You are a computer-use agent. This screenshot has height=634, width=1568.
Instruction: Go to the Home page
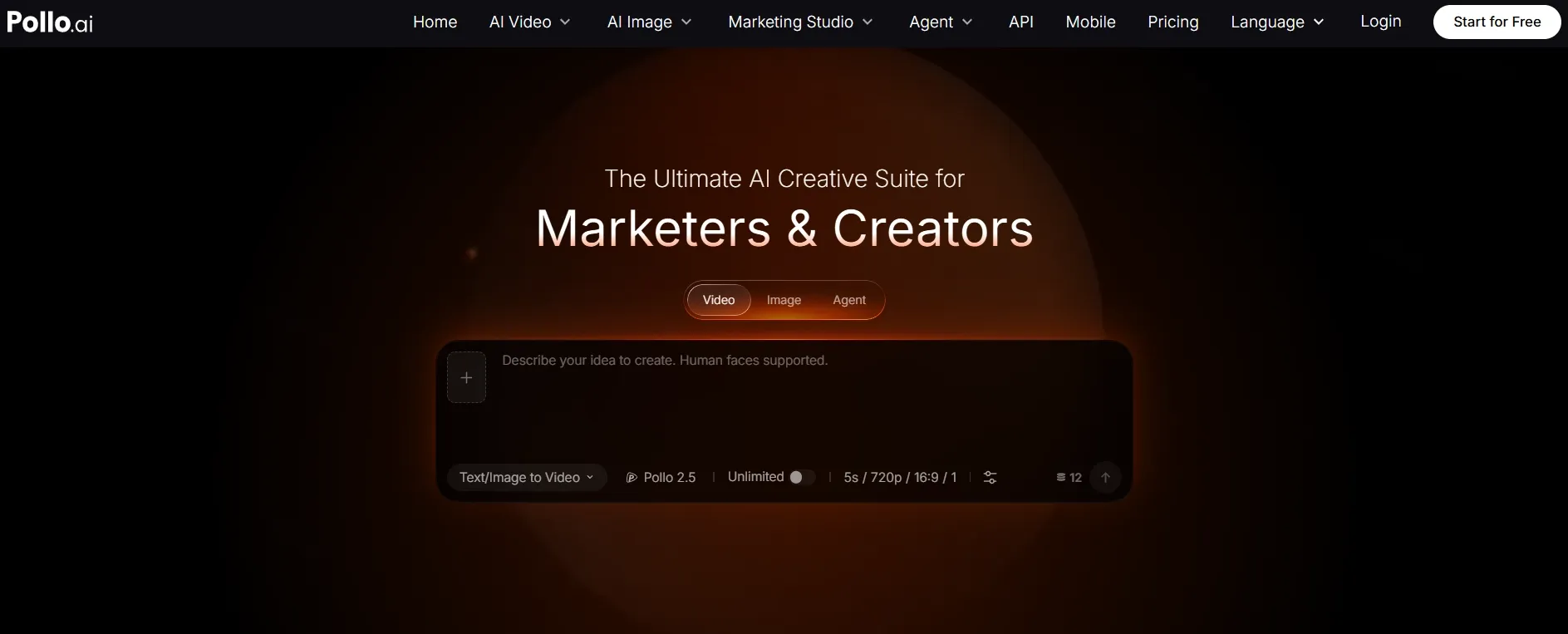click(x=435, y=22)
